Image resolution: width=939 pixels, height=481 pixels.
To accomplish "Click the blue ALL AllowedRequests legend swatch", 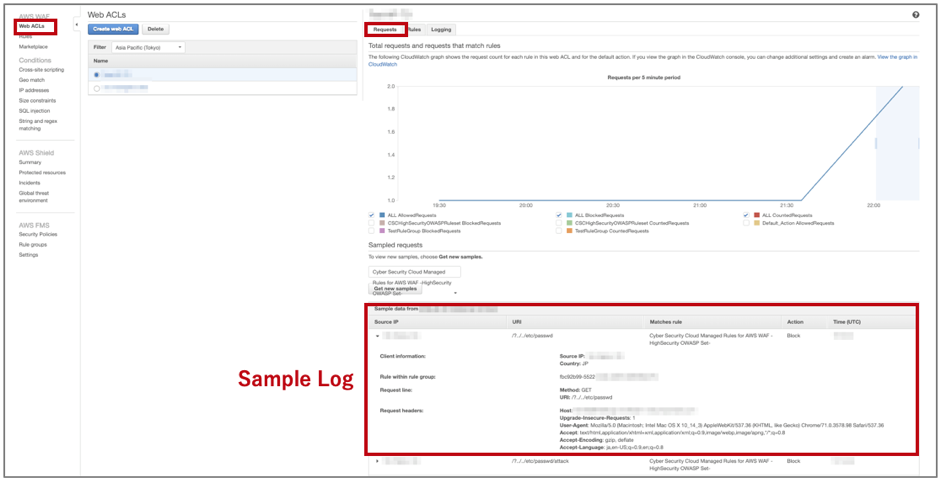I will (383, 215).
